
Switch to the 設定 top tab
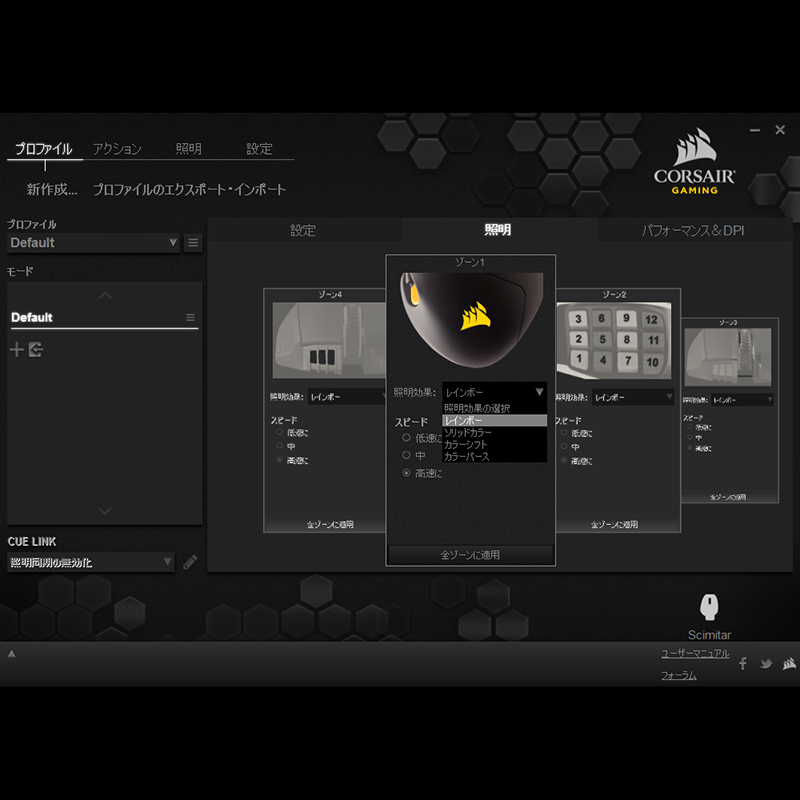pyautogui.click(x=259, y=148)
